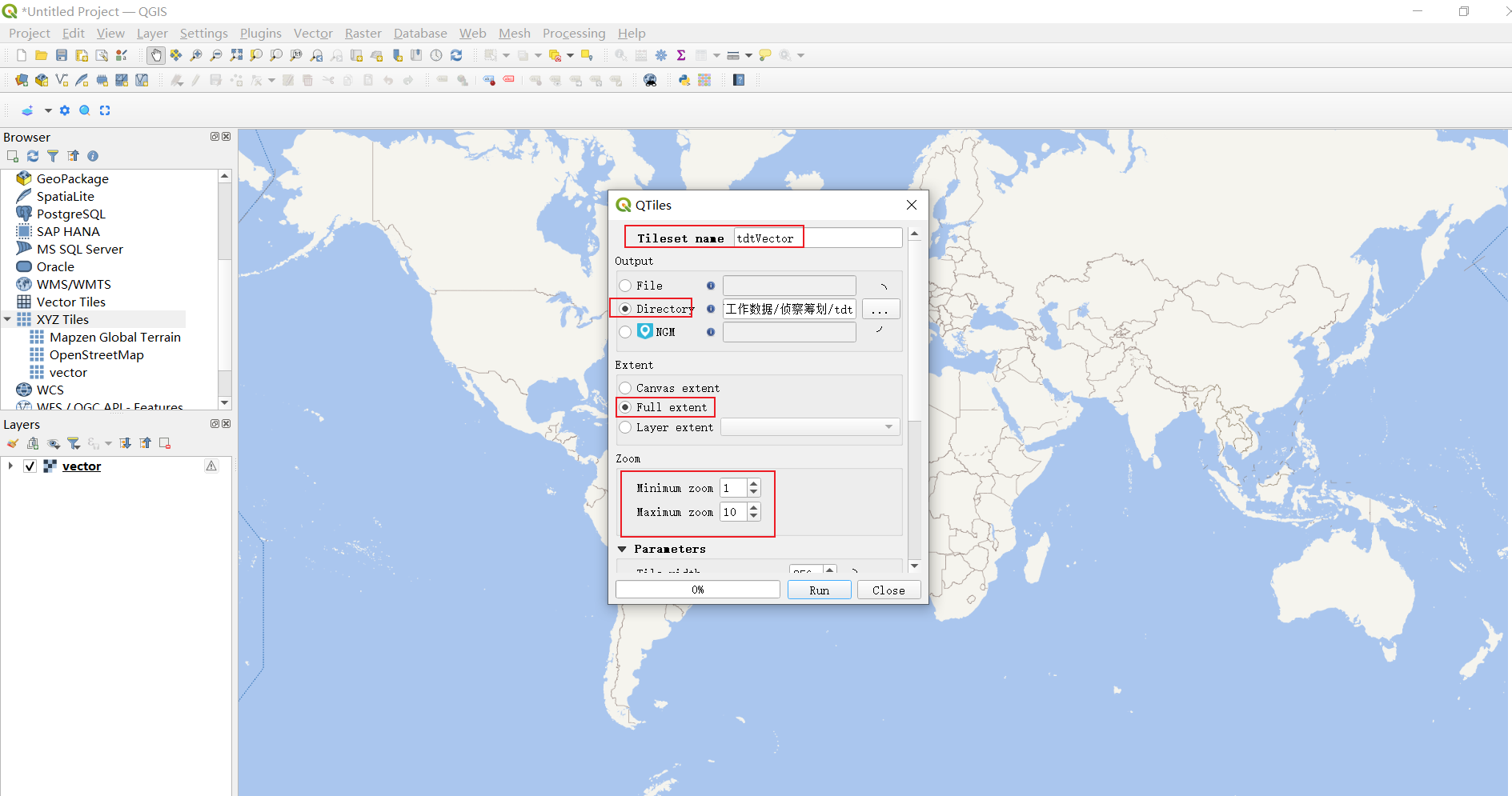The image size is (1512, 796).
Task: Refresh the Browser panel
Action: [33, 156]
